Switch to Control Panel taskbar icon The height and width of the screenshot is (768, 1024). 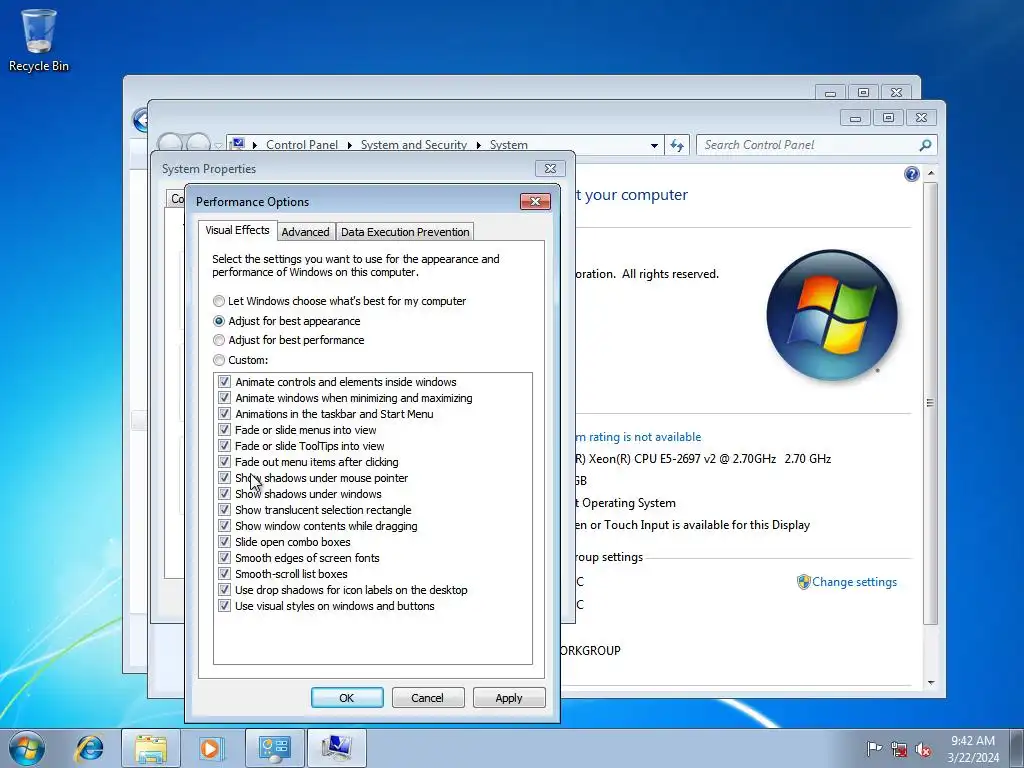click(x=274, y=748)
